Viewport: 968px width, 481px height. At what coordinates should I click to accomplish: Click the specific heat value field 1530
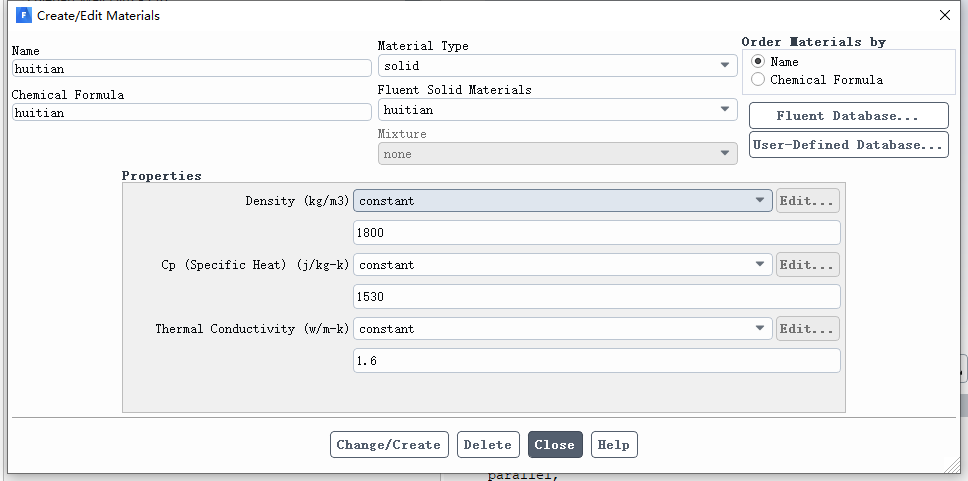[x=596, y=297]
